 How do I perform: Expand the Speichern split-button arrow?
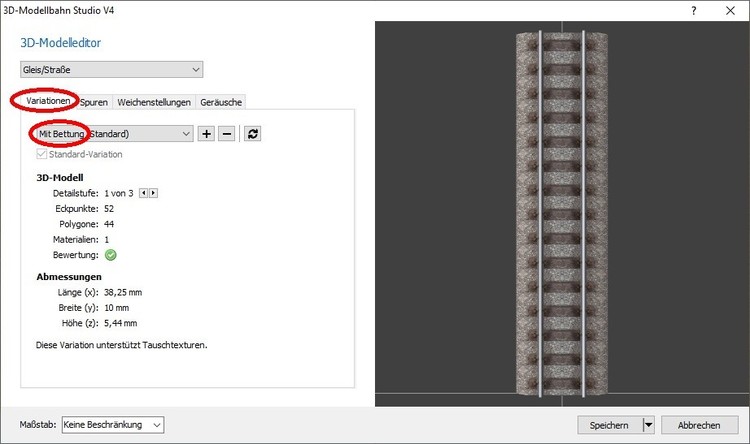click(648, 425)
